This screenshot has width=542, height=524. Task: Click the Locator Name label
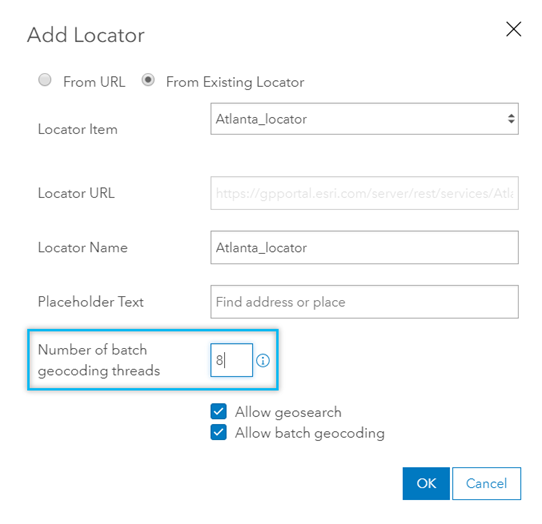pyautogui.click(x=83, y=247)
